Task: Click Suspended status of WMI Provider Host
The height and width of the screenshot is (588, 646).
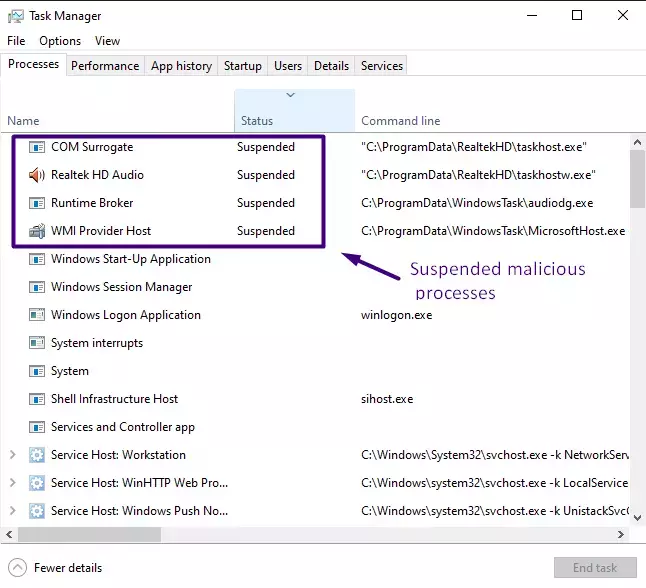Action: pyautogui.click(x=266, y=231)
